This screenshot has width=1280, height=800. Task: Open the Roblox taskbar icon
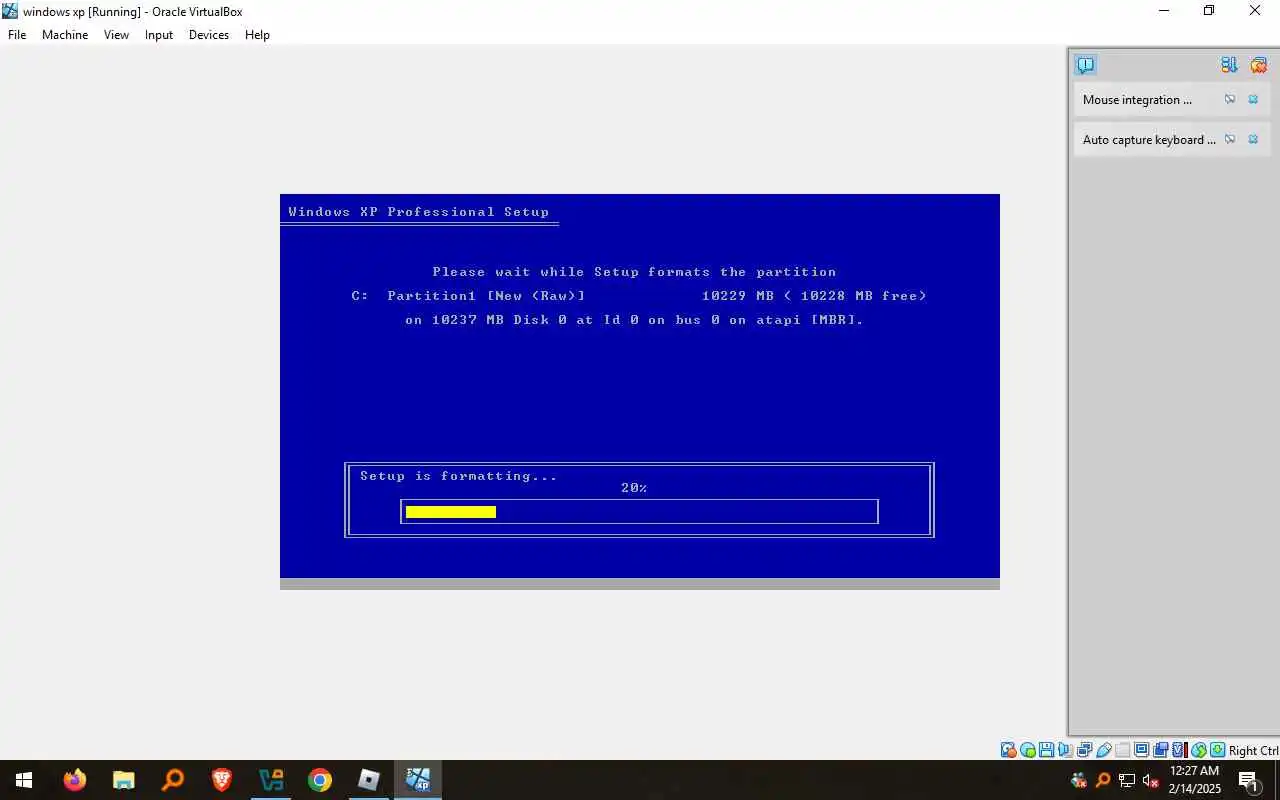pyautogui.click(x=369, y=780)
